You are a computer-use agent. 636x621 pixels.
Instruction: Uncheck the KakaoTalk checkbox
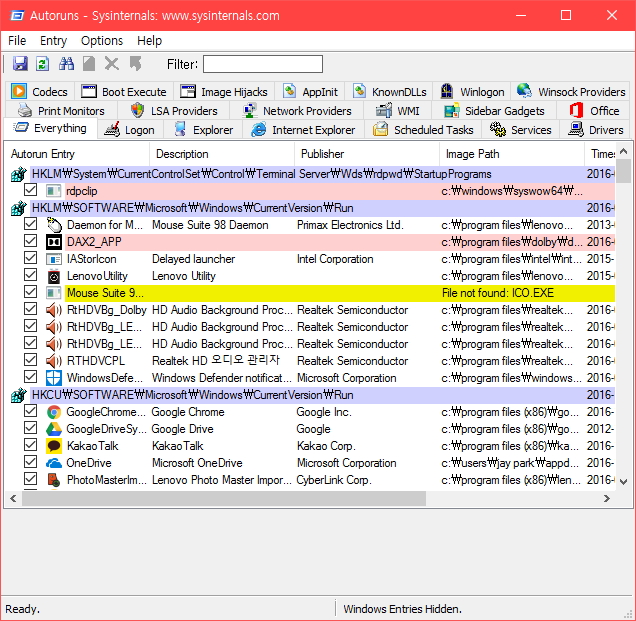pos(30,445)
